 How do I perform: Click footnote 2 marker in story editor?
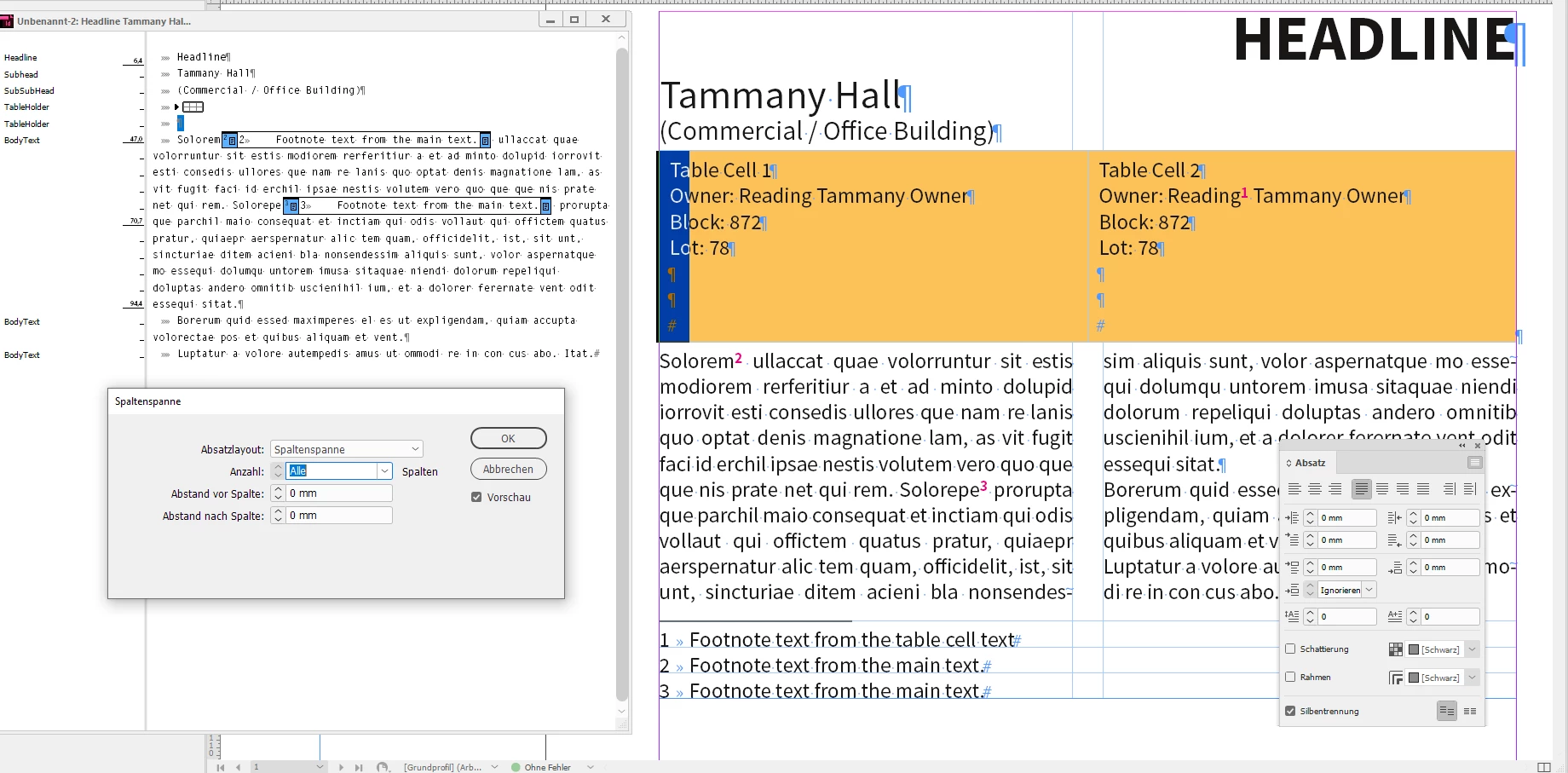click(230, 140)
